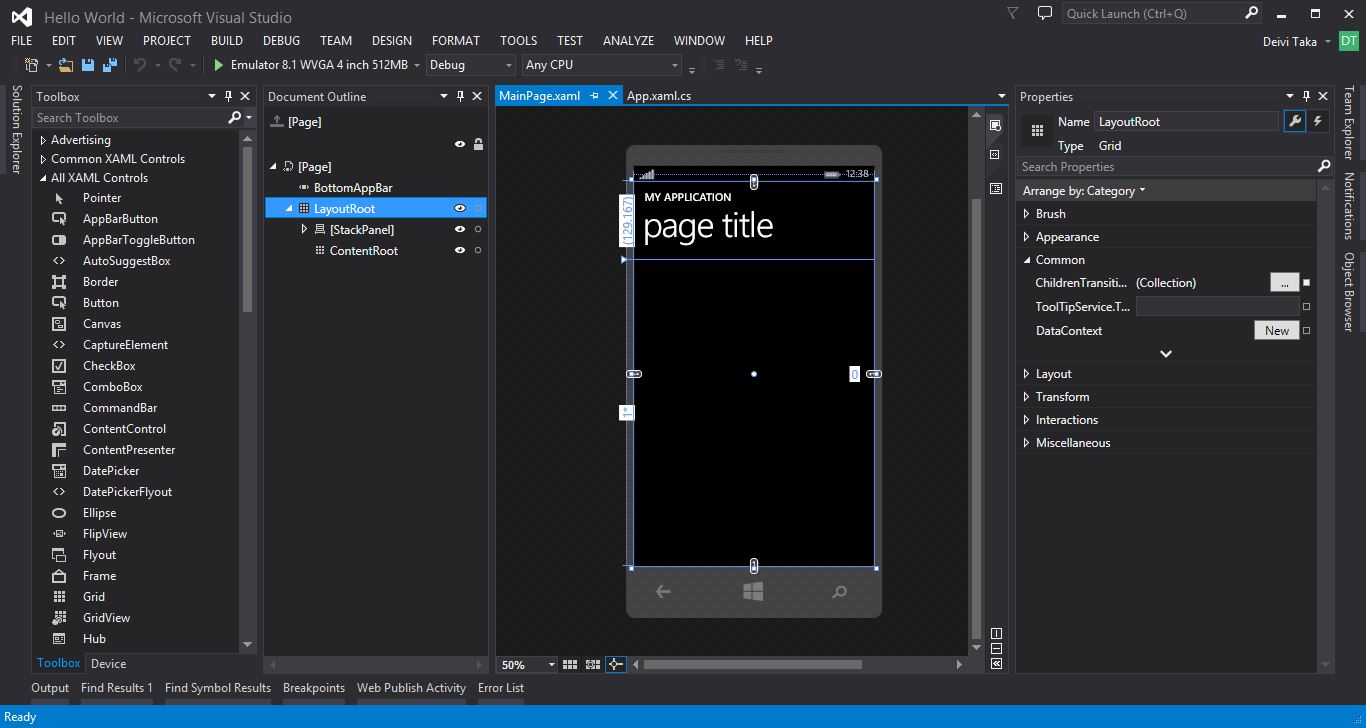Click ellipsis button for ChildrenTransitions collection

tap(1284, 283)
